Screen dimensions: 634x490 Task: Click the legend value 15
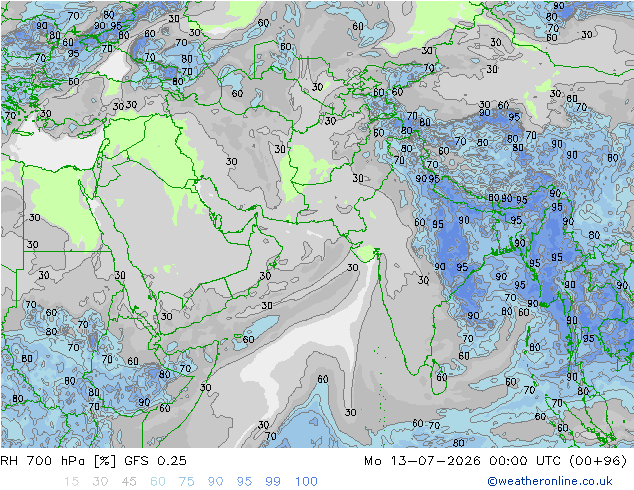coord(71,482)
